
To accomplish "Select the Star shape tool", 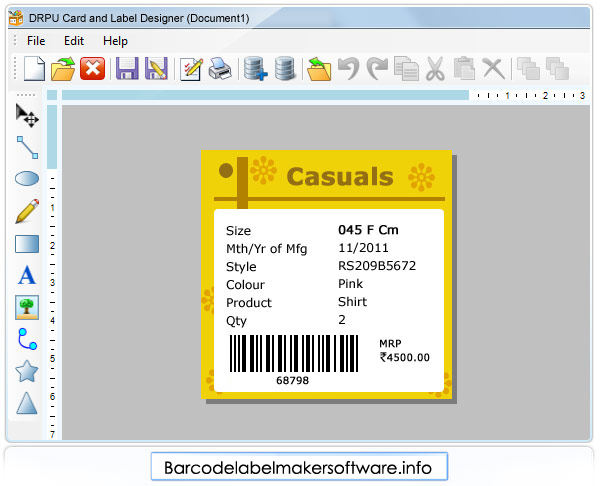I will [27, 371].
